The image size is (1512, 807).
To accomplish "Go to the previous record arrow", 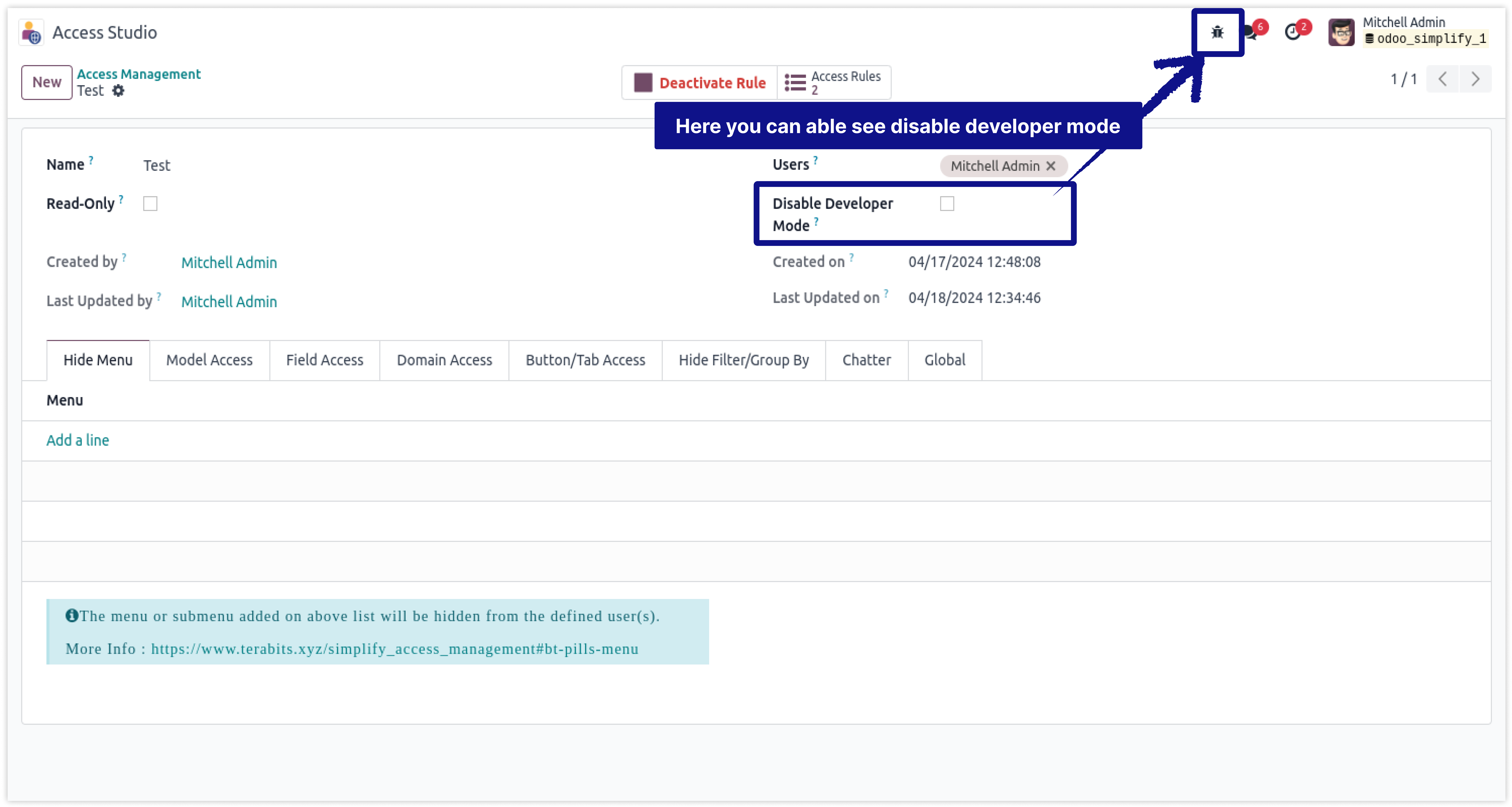I will point(1442,79).
